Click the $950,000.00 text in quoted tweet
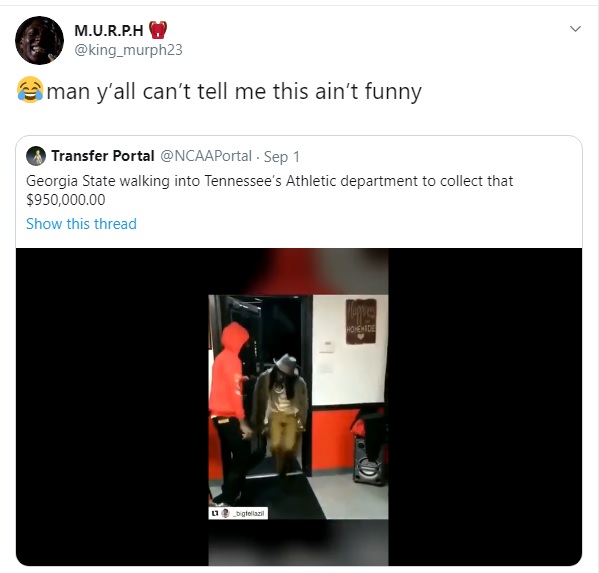The width and height of the screenshot is (599, 573). click(65, 200)
